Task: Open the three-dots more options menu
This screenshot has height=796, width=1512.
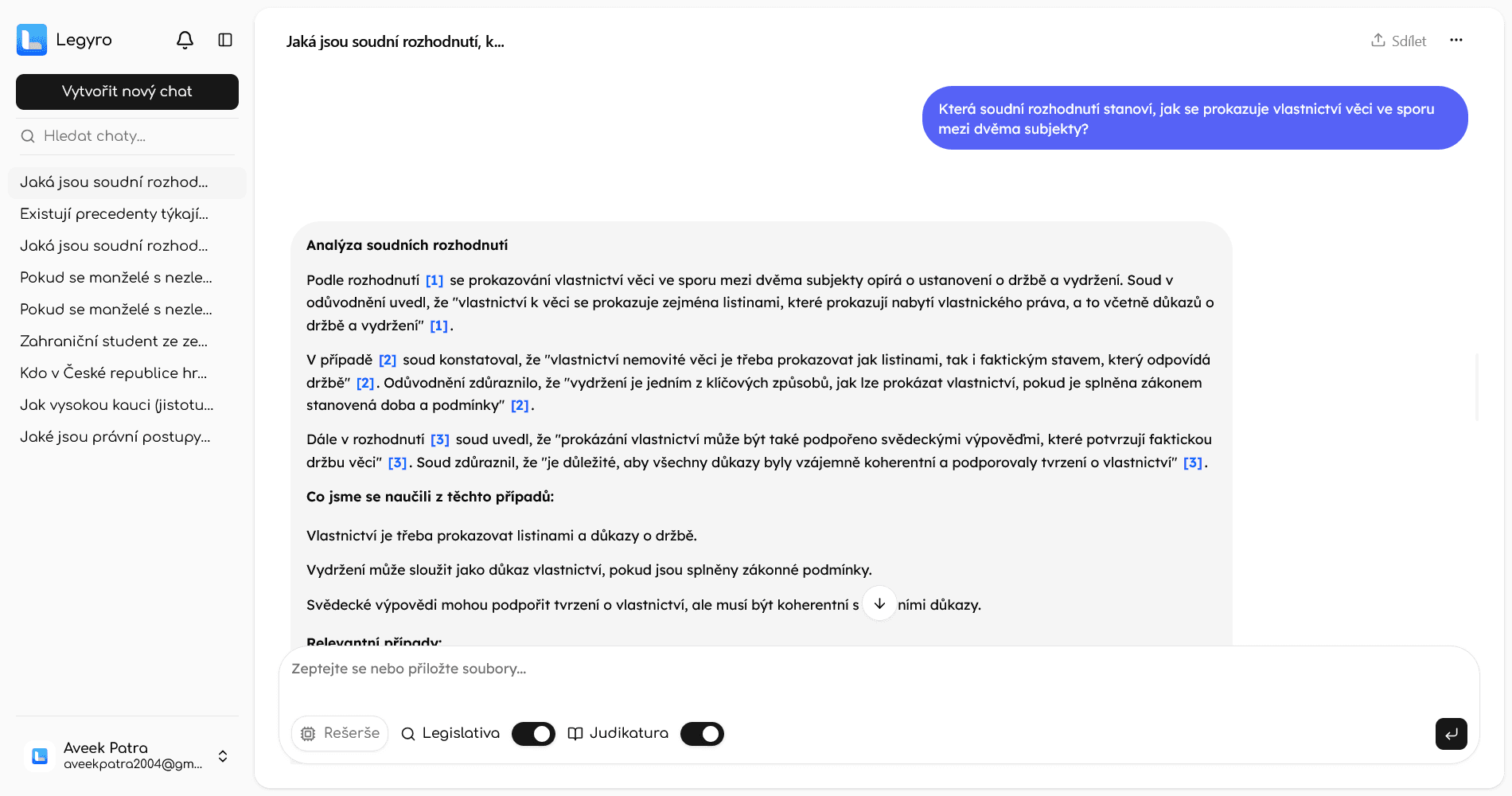Action: tap(1455, 41)
